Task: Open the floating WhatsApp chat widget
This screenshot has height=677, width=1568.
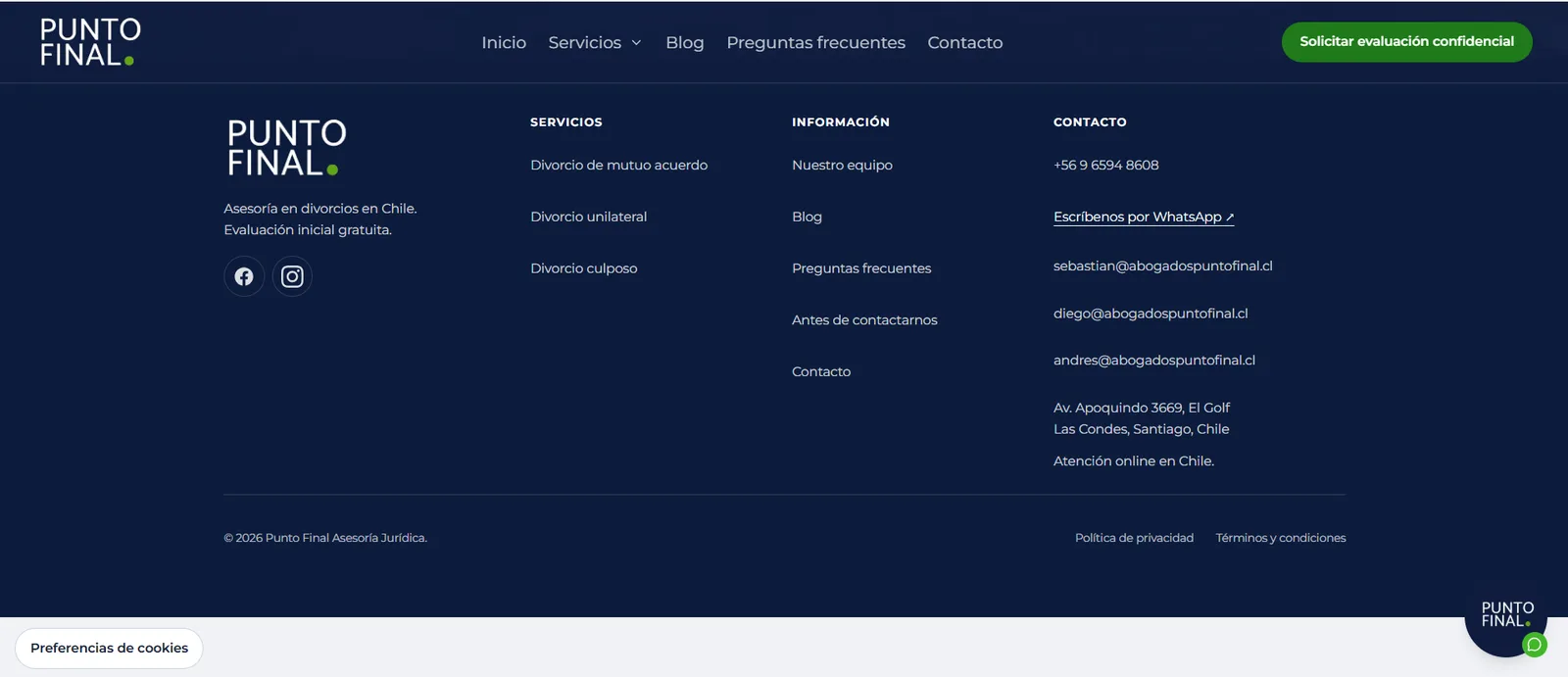Action: point(1506,617)
